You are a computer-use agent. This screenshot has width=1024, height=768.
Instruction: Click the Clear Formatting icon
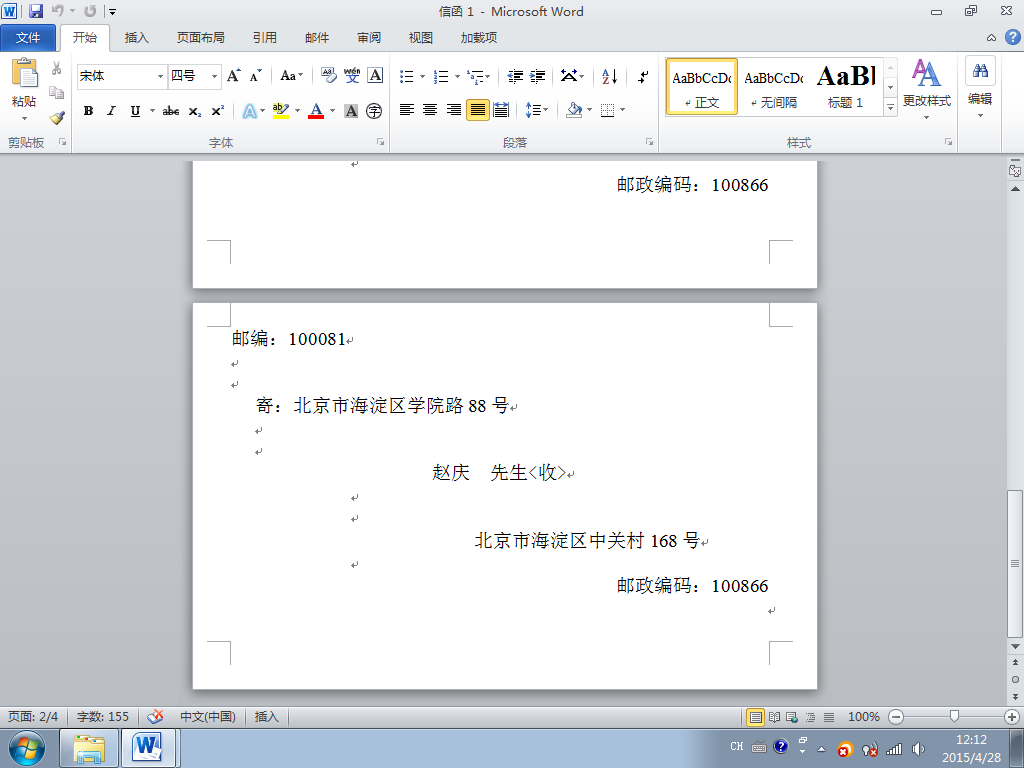[x=328, y=76]
